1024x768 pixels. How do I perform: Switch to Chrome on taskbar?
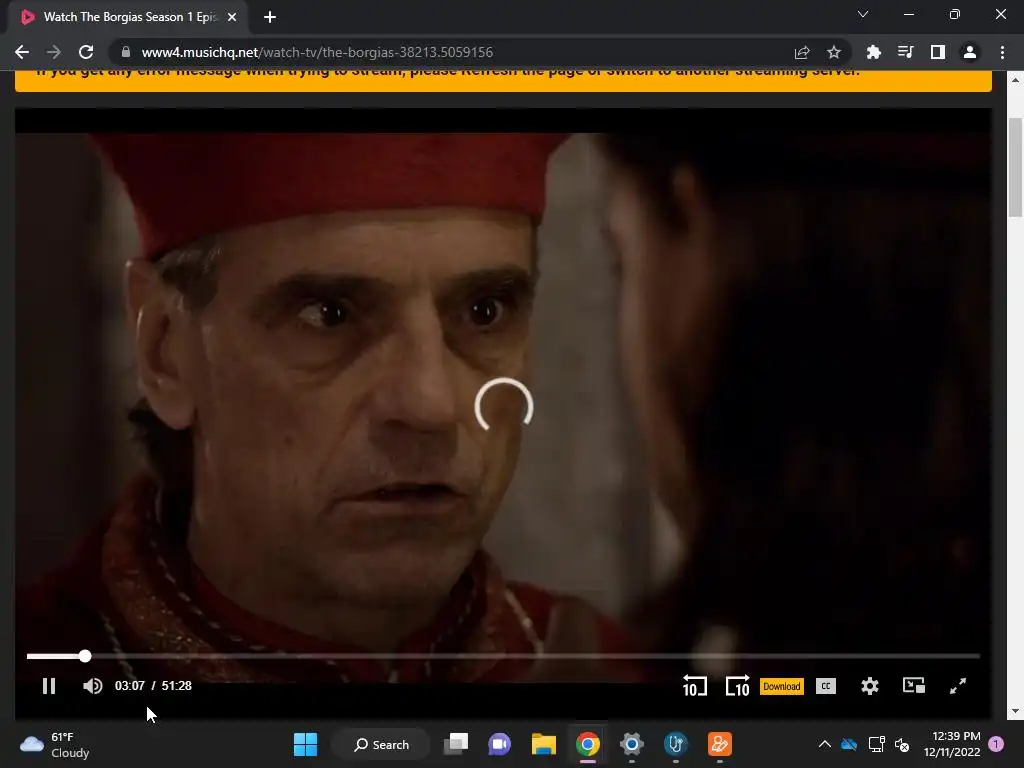(x=588, y=744)
